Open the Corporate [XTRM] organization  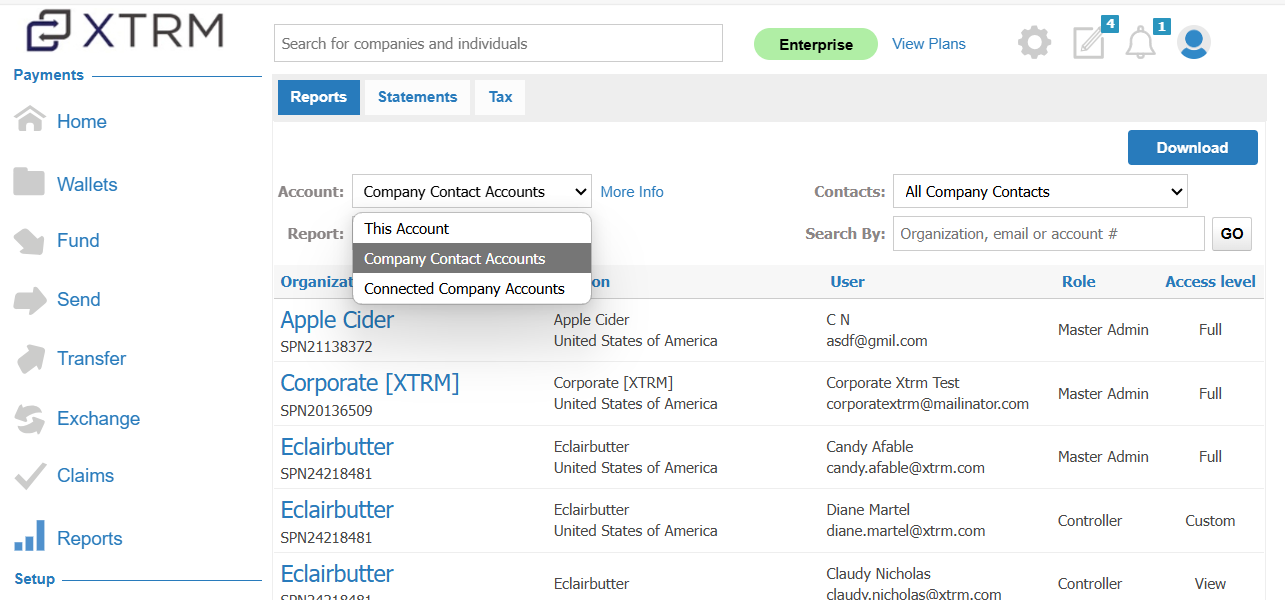370,383
